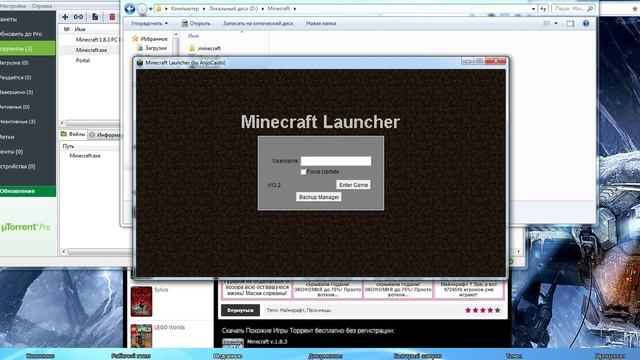The width and height of the screenshot is (640, 360).
Task: Select the Minecraft.exe torrent row
Action: [89, 50]
